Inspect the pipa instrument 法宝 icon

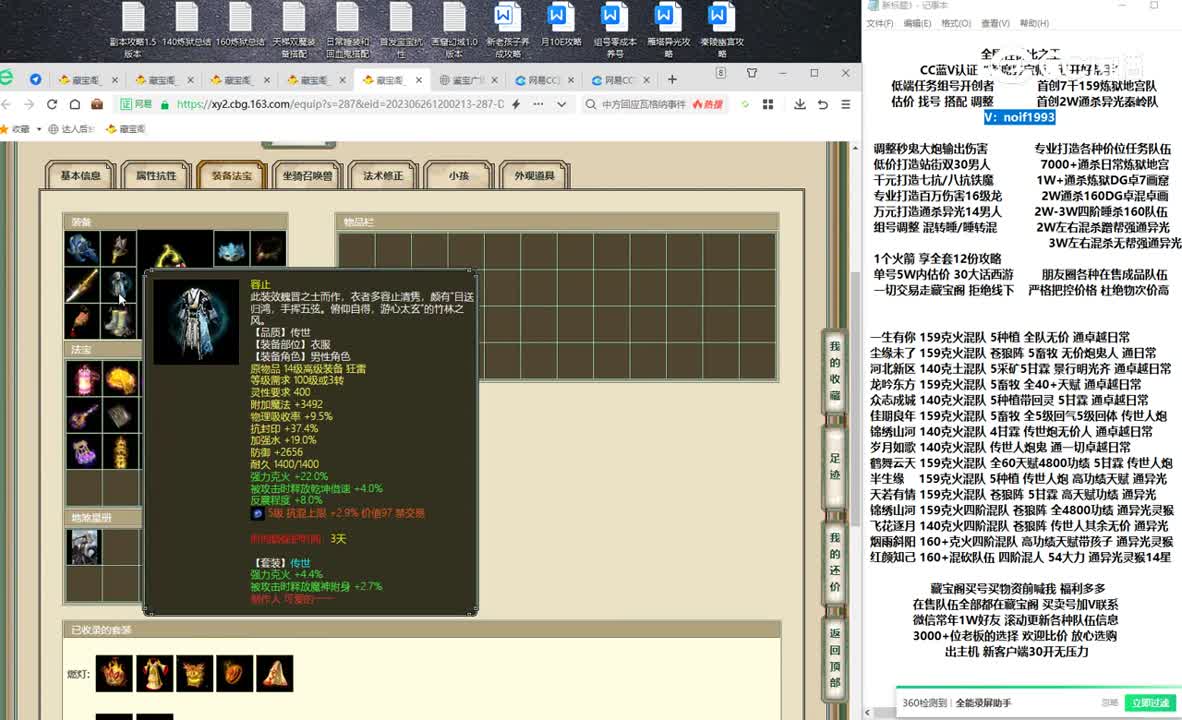(x=83, y=415)
